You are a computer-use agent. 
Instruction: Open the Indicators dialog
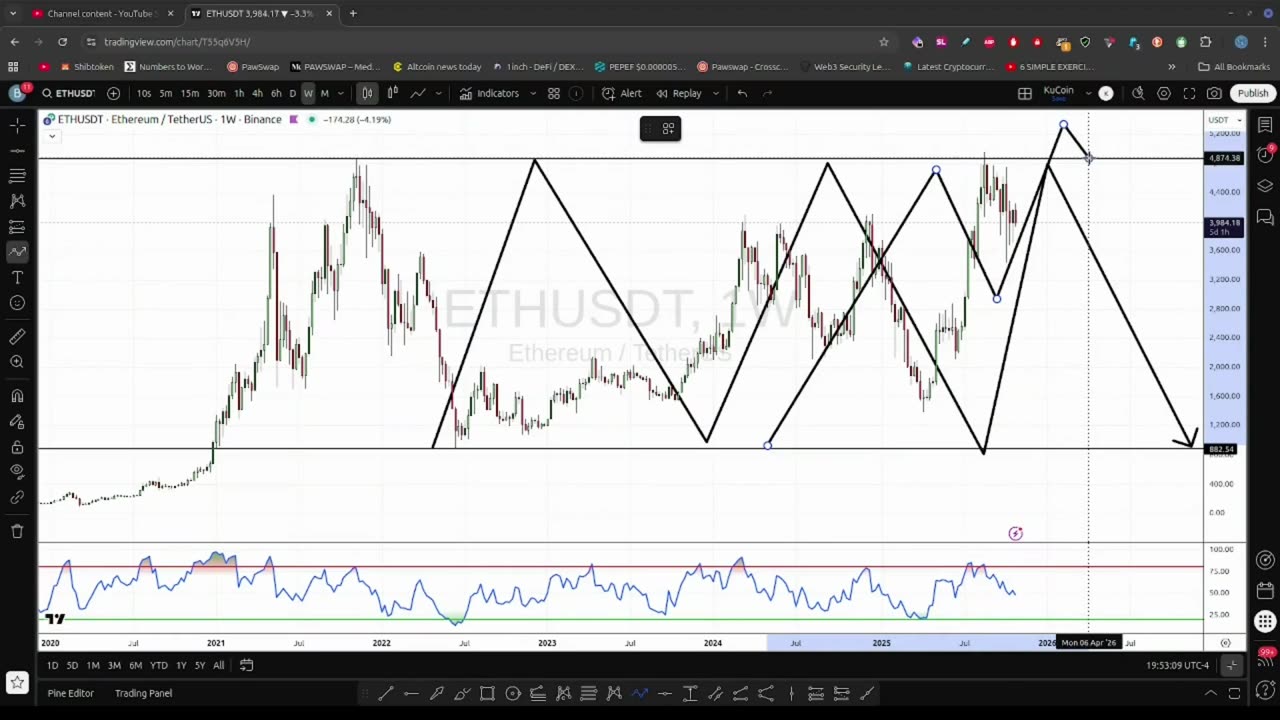(x=489, y=93)
